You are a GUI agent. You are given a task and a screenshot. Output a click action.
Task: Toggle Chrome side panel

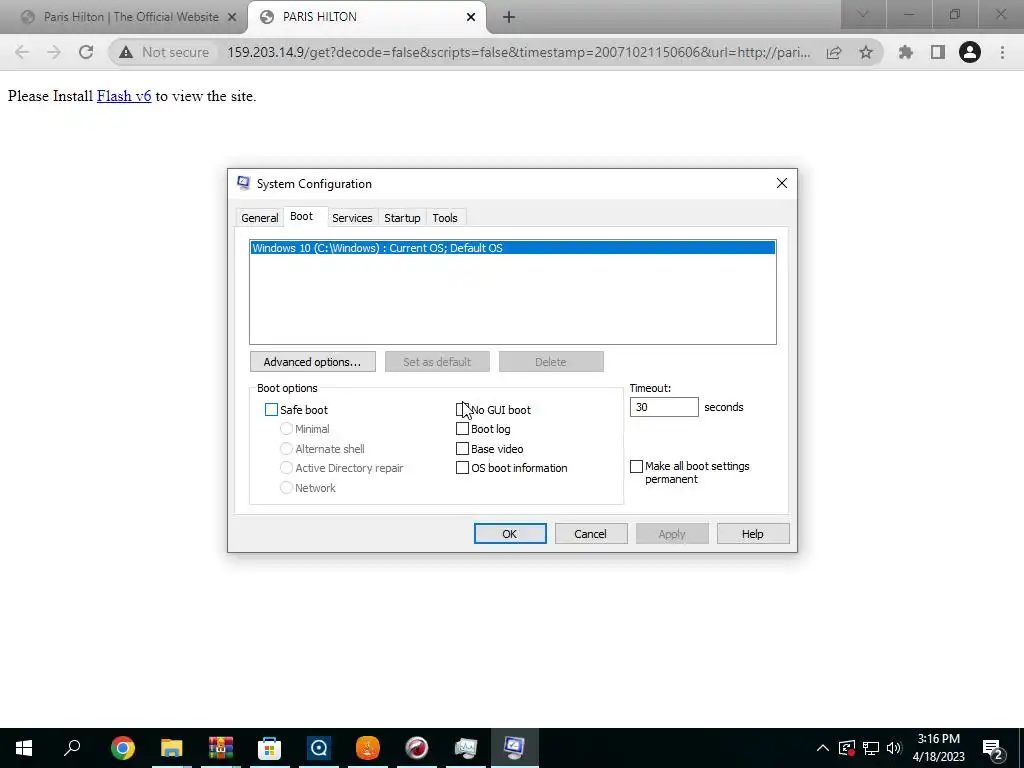(x=938, y=52)
